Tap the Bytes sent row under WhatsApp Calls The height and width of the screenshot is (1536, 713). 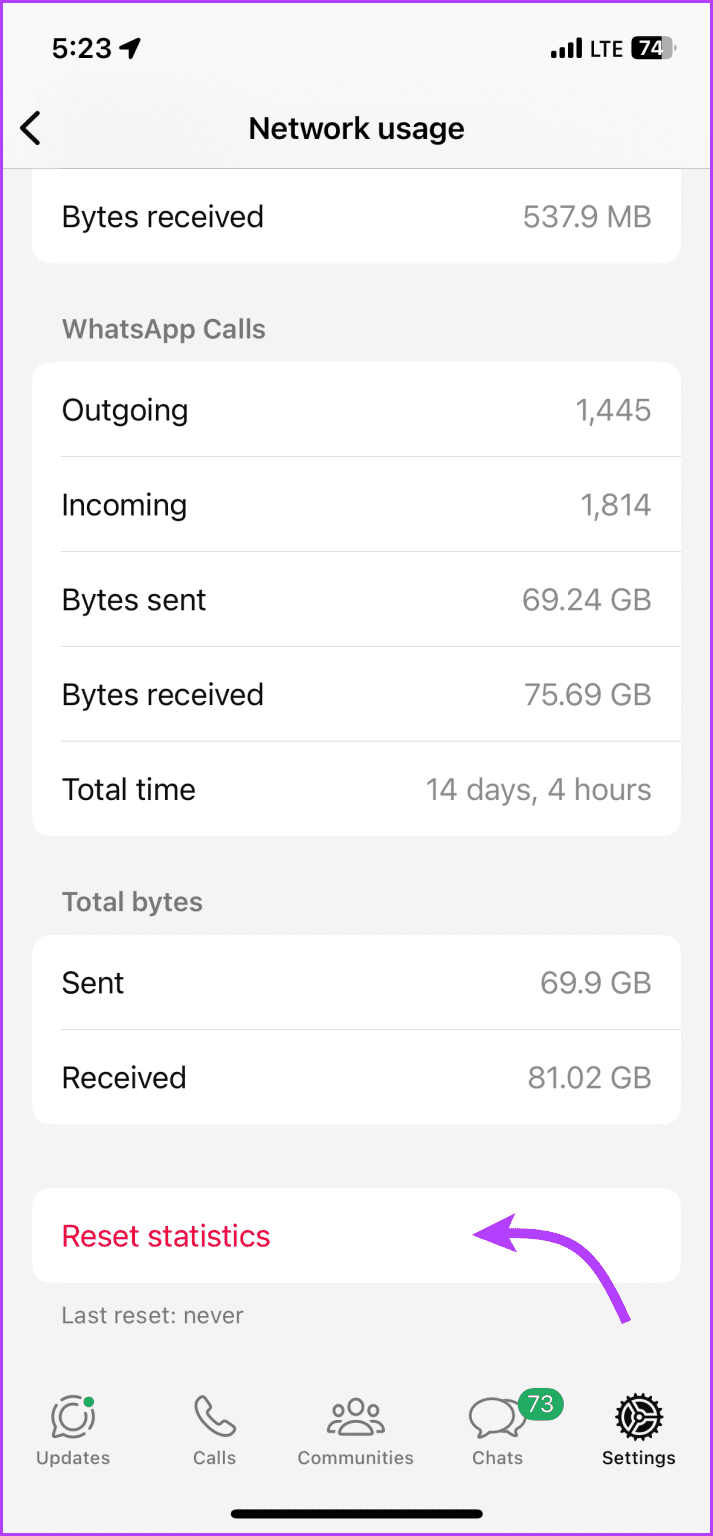point(356,599)
